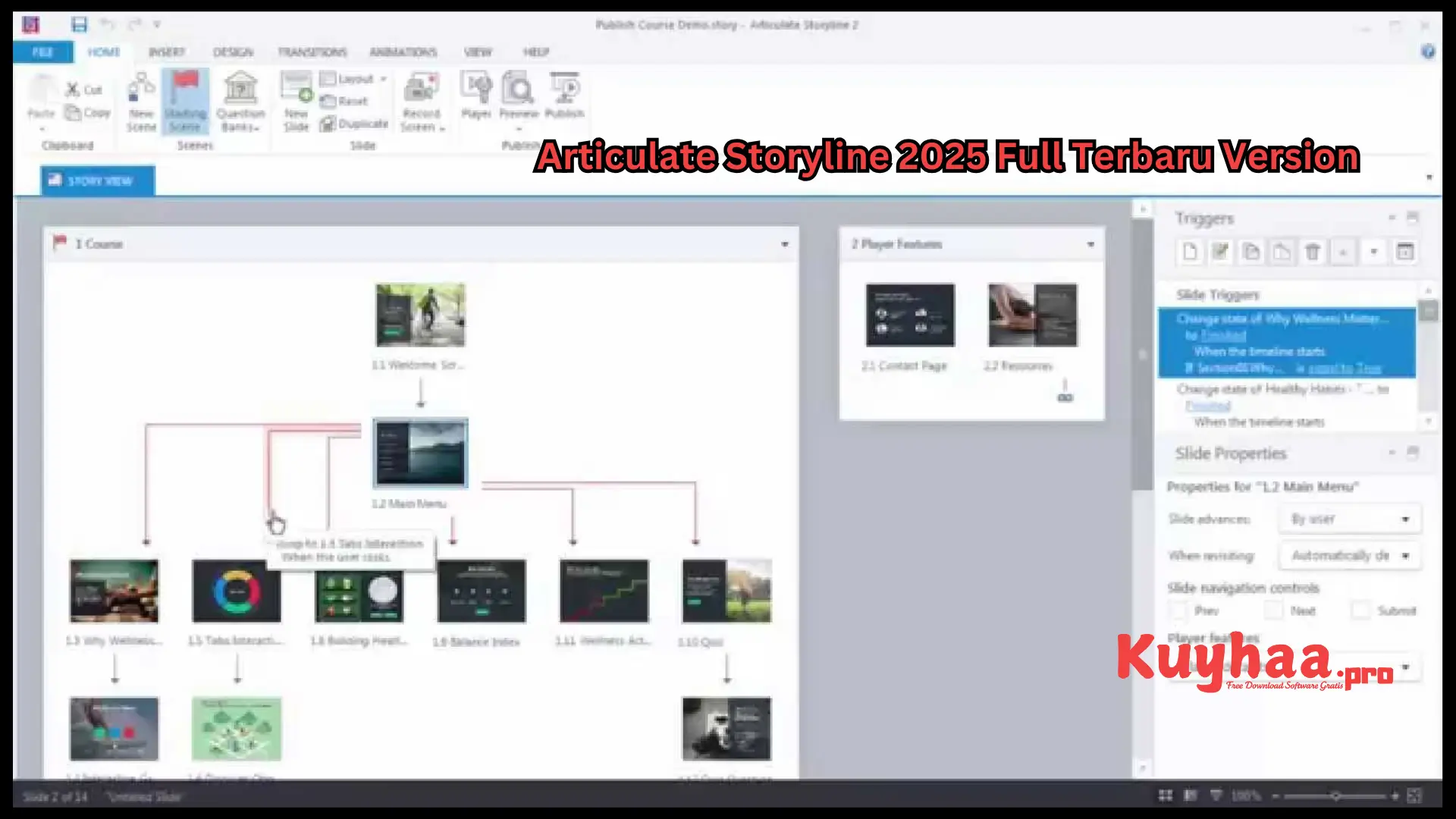Click the Save icon in quick access toolbar
Image resolution: width=1456 pixels, height=819 pixels.
click(79, 24)
